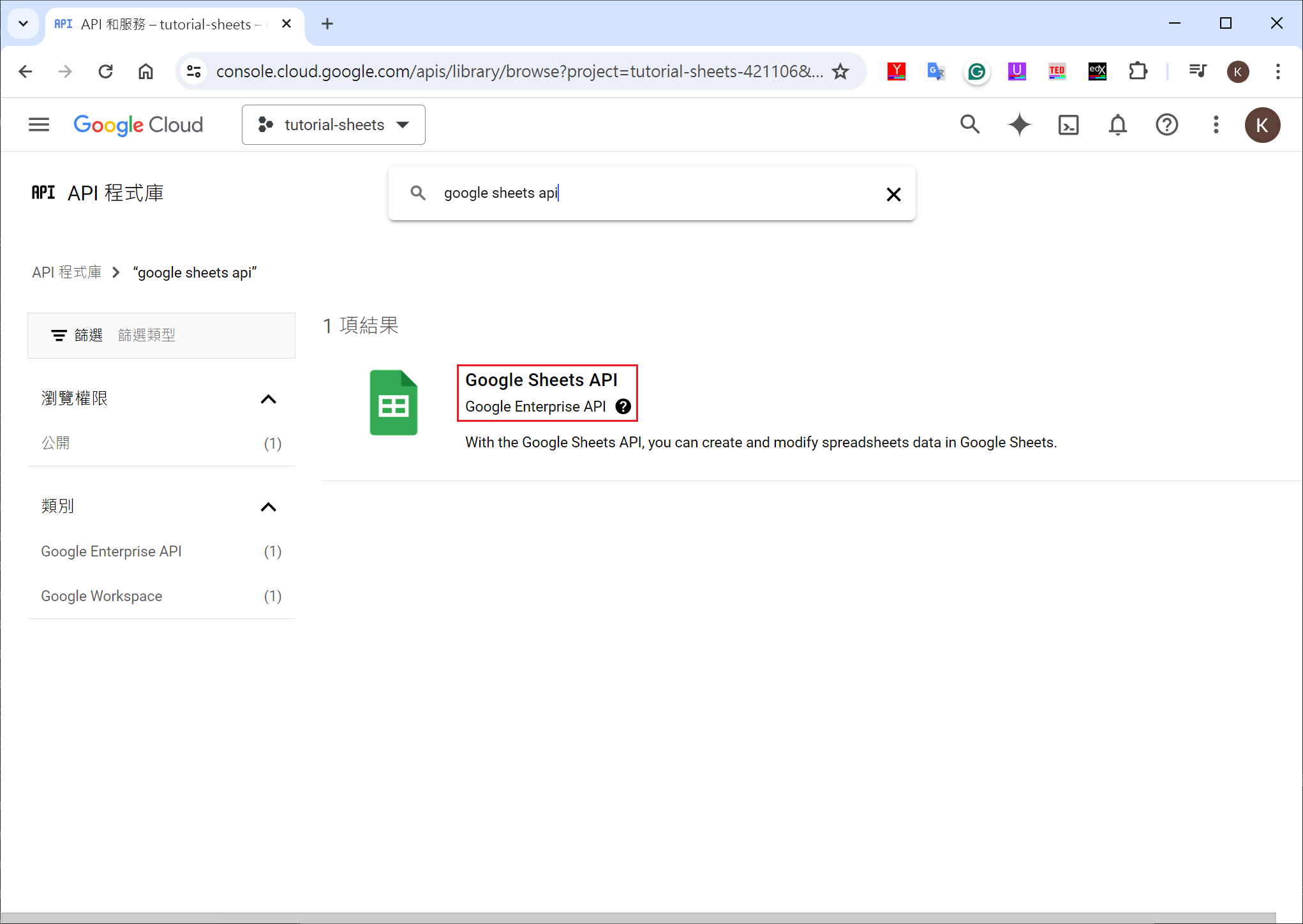Open the Google Cloud navigation hamburger menu
The height and width of the screenshot is (924, 1303).
tap(39, 124)
